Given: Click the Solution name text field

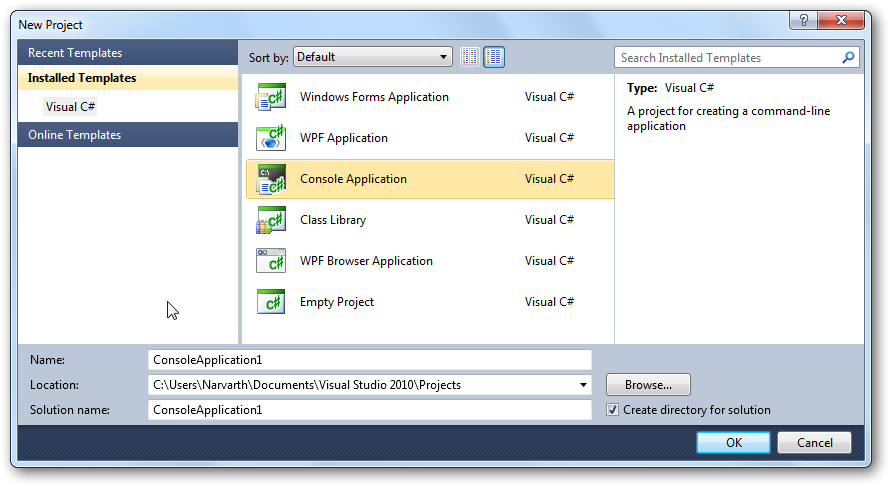Looking at the screenshot, I should pos(369,410).
